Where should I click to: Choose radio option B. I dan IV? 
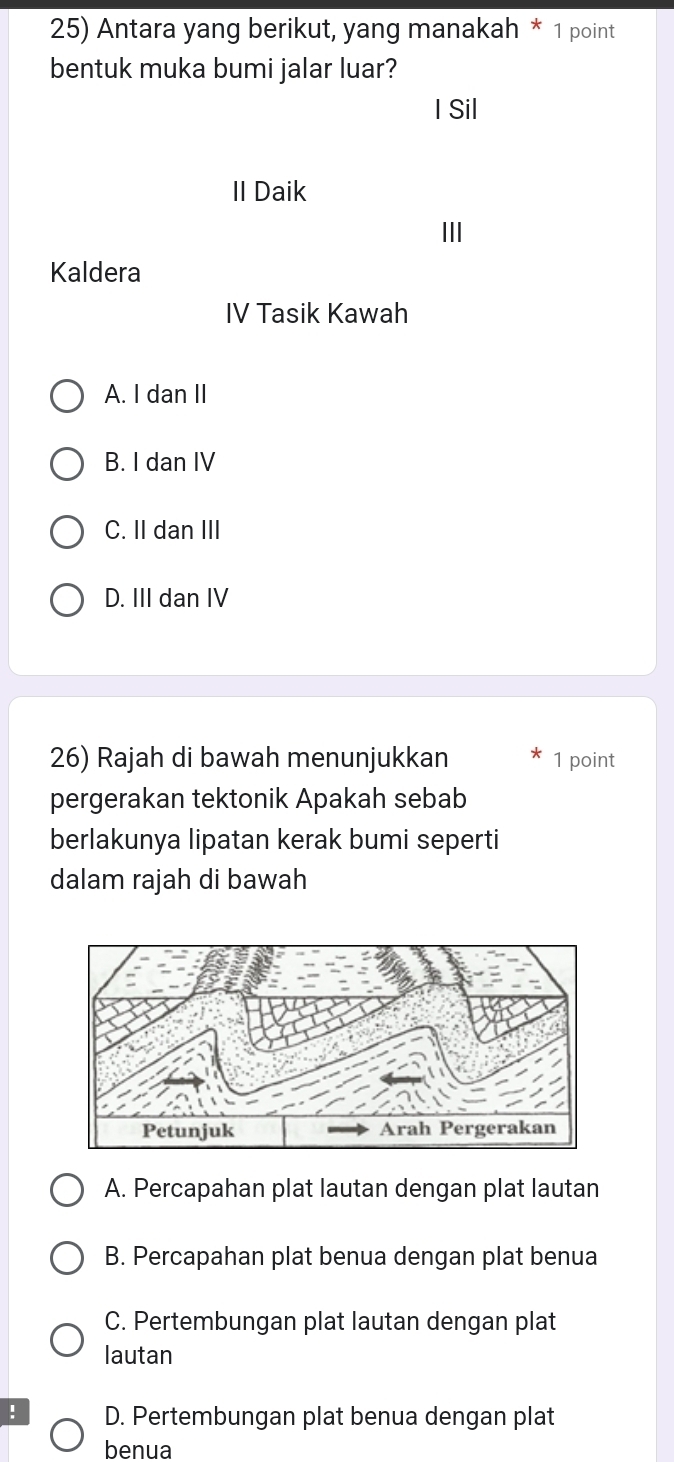(x=67, y=464)
